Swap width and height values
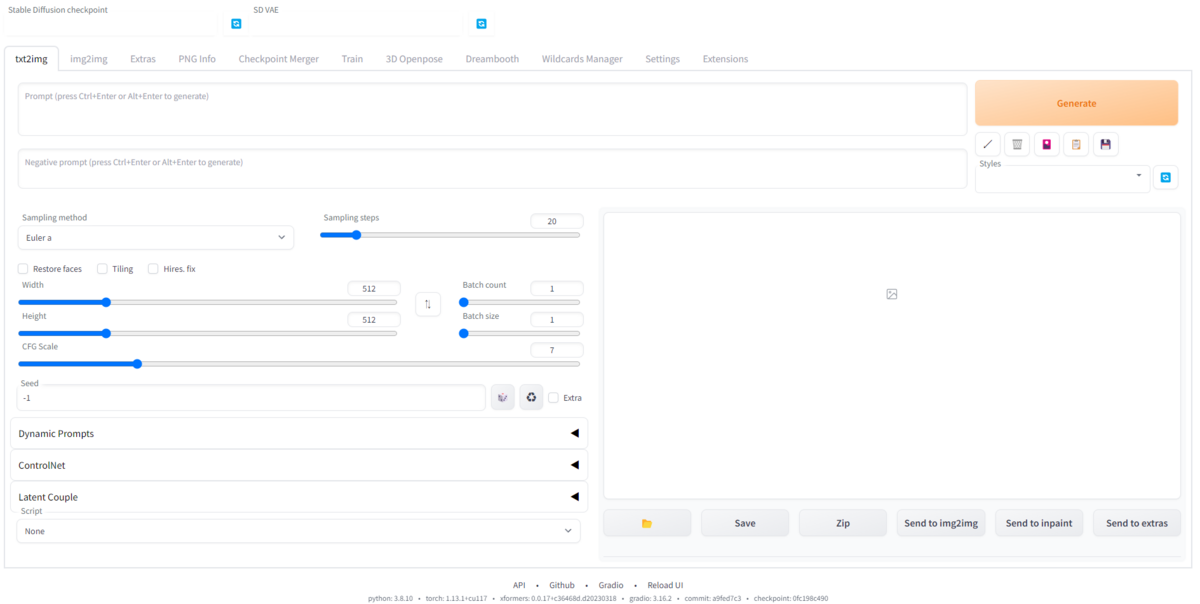The width and height of the screenshot is (1200, 604). 428,304
